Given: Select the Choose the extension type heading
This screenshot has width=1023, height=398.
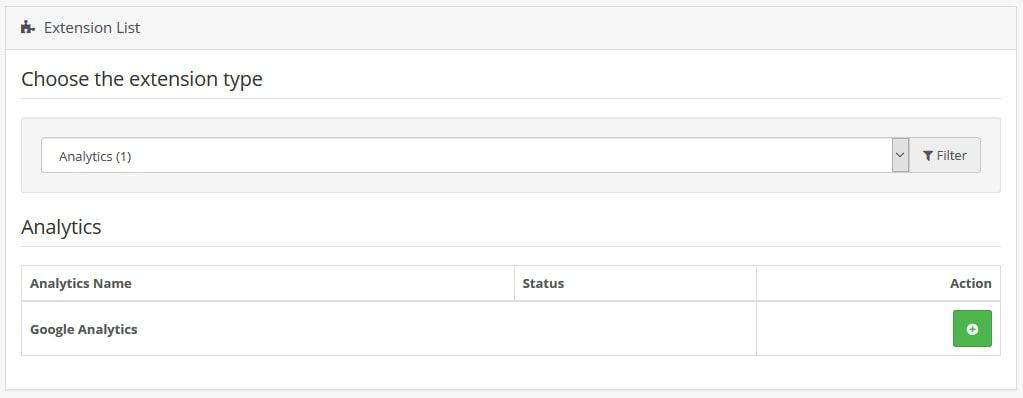Looking at the screenshot, I should pos(142,79).
